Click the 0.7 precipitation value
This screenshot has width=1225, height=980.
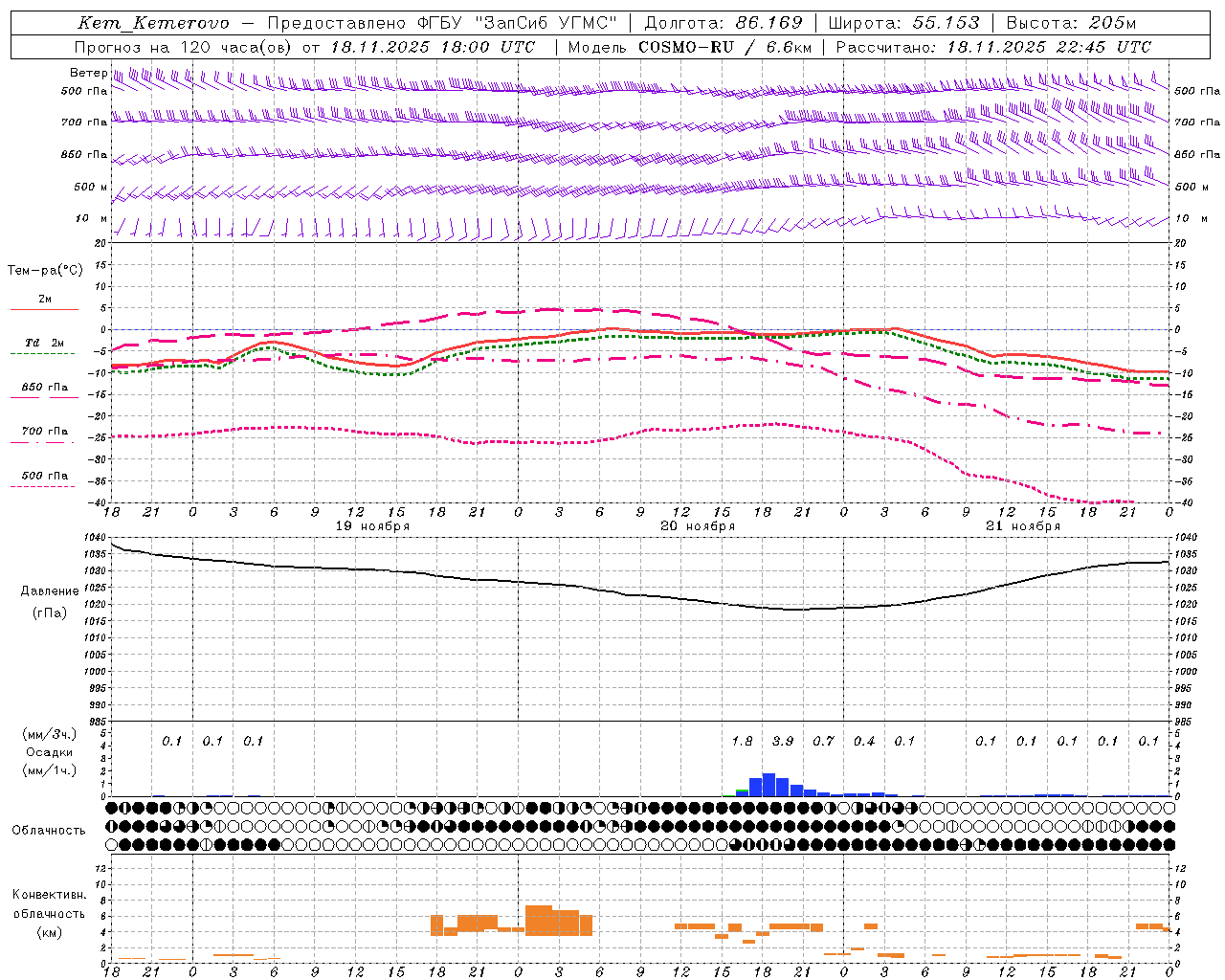[823, 741]
